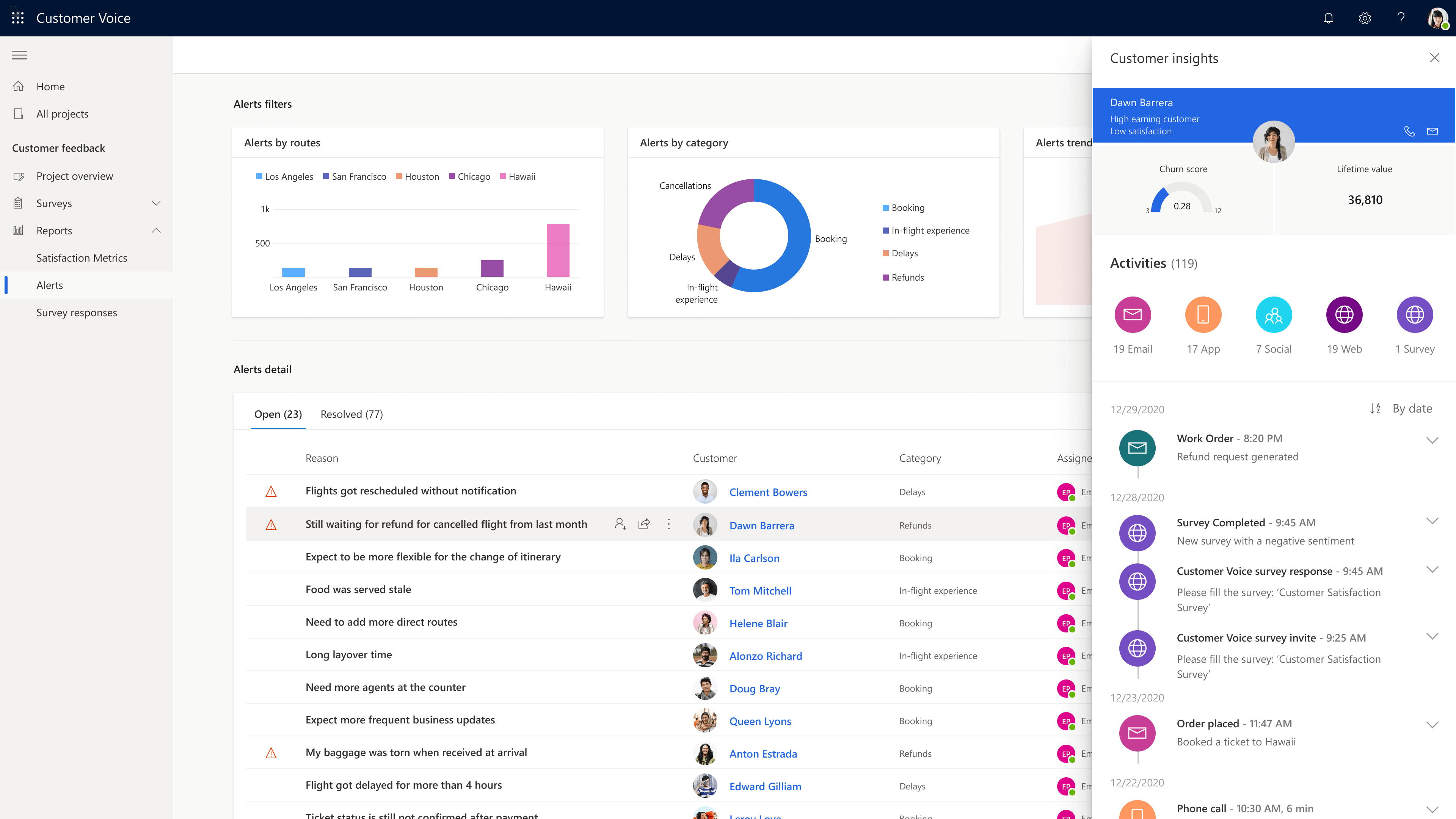The width and height of the screenshot is (1456, 819).
Task: Select the Social activities circle icon
Action: coord(1274,315)
